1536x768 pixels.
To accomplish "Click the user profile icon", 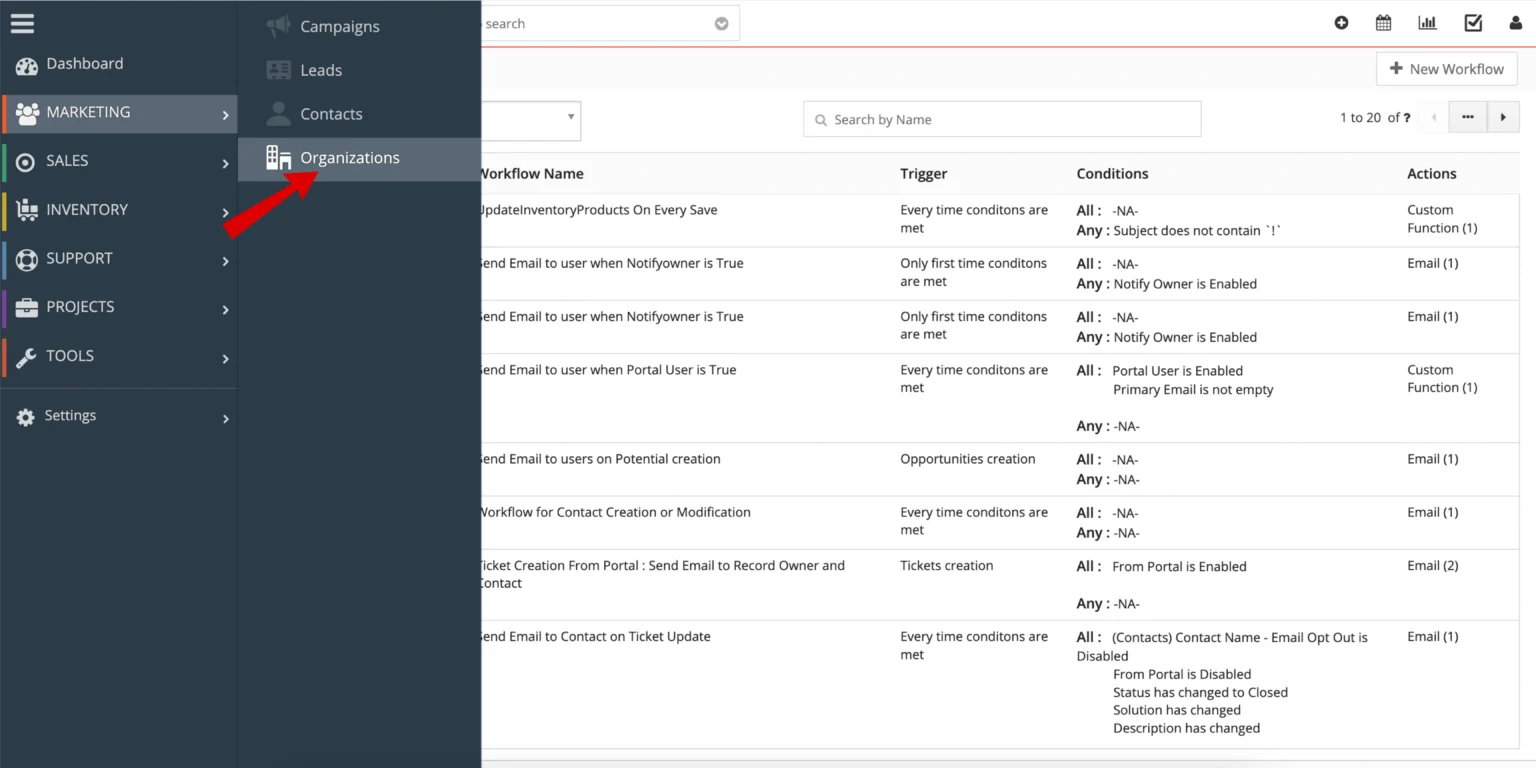I will (1516, 22).
